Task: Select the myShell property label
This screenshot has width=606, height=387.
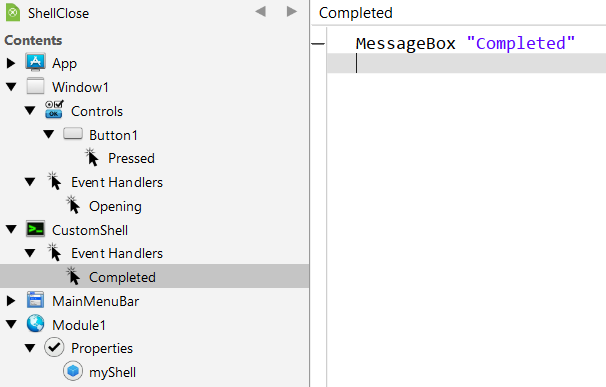Action: tap(112, 372)
